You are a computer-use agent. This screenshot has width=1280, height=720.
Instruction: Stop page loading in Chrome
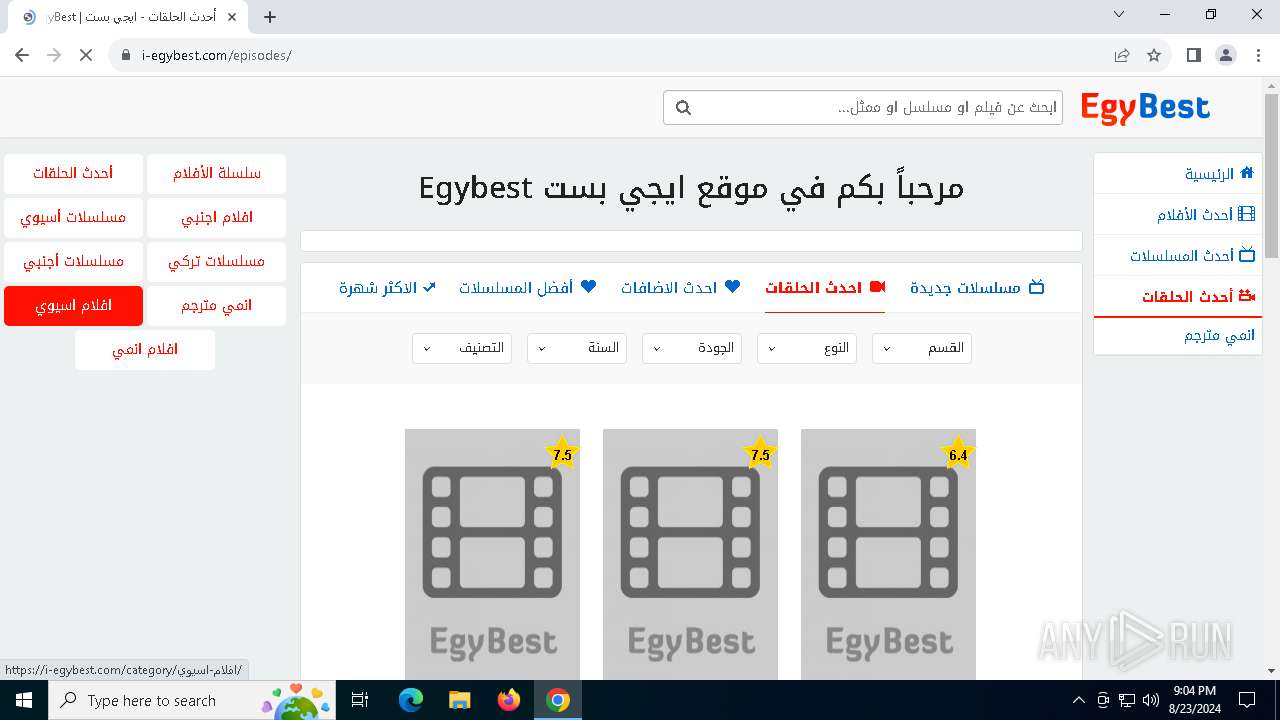[86, 55]
